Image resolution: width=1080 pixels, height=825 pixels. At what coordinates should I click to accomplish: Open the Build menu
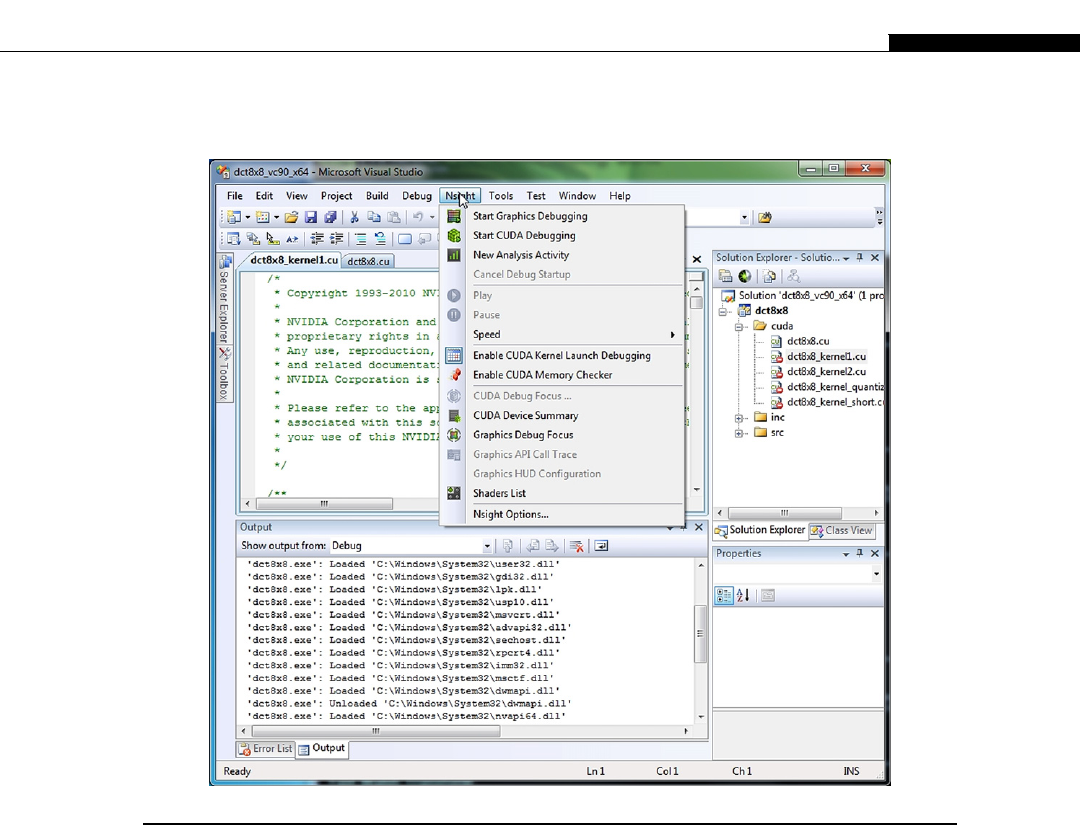pyautogui.click(x=377, y=196)
